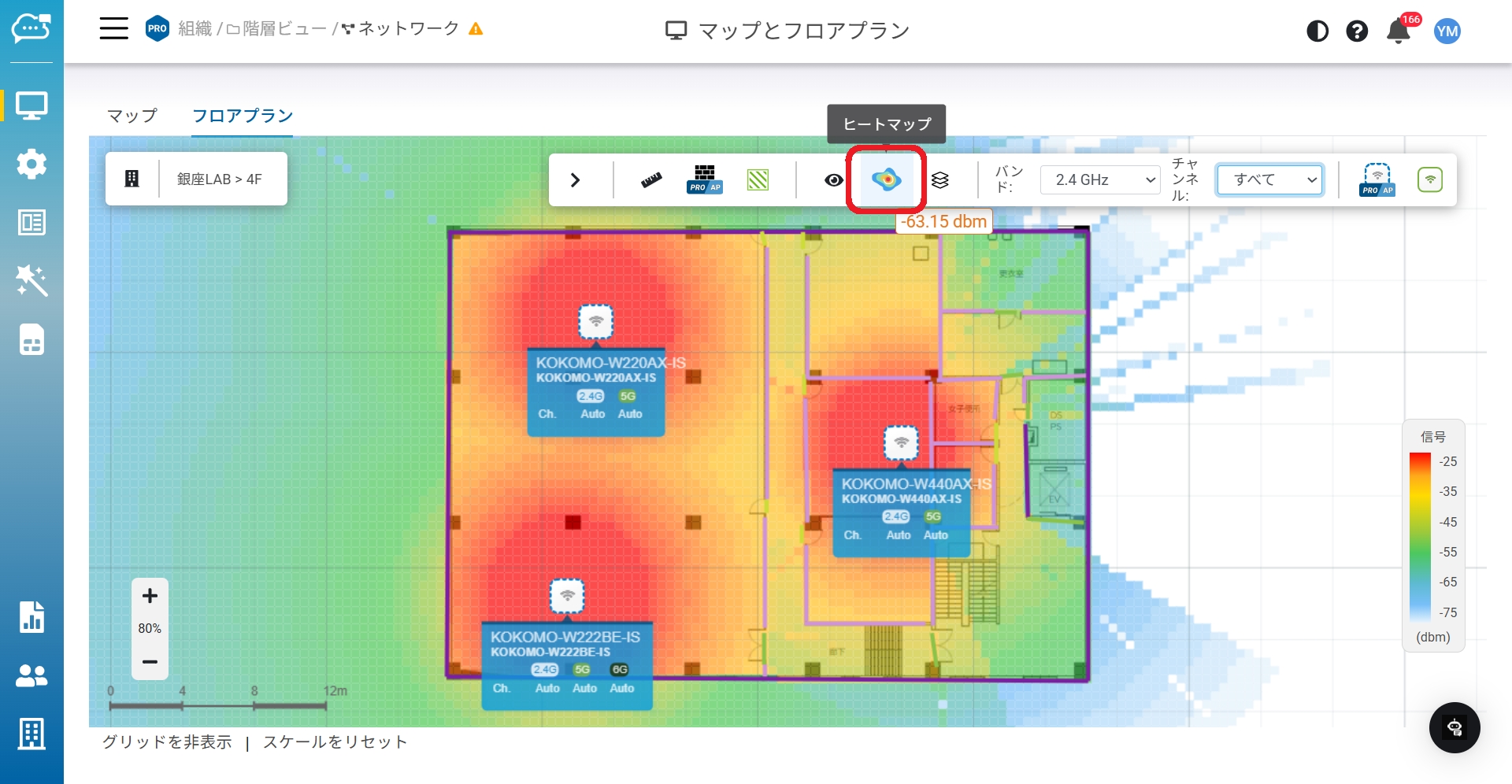
Task: Expand toolbar with the chevron arrow
Action: [575, 179]
